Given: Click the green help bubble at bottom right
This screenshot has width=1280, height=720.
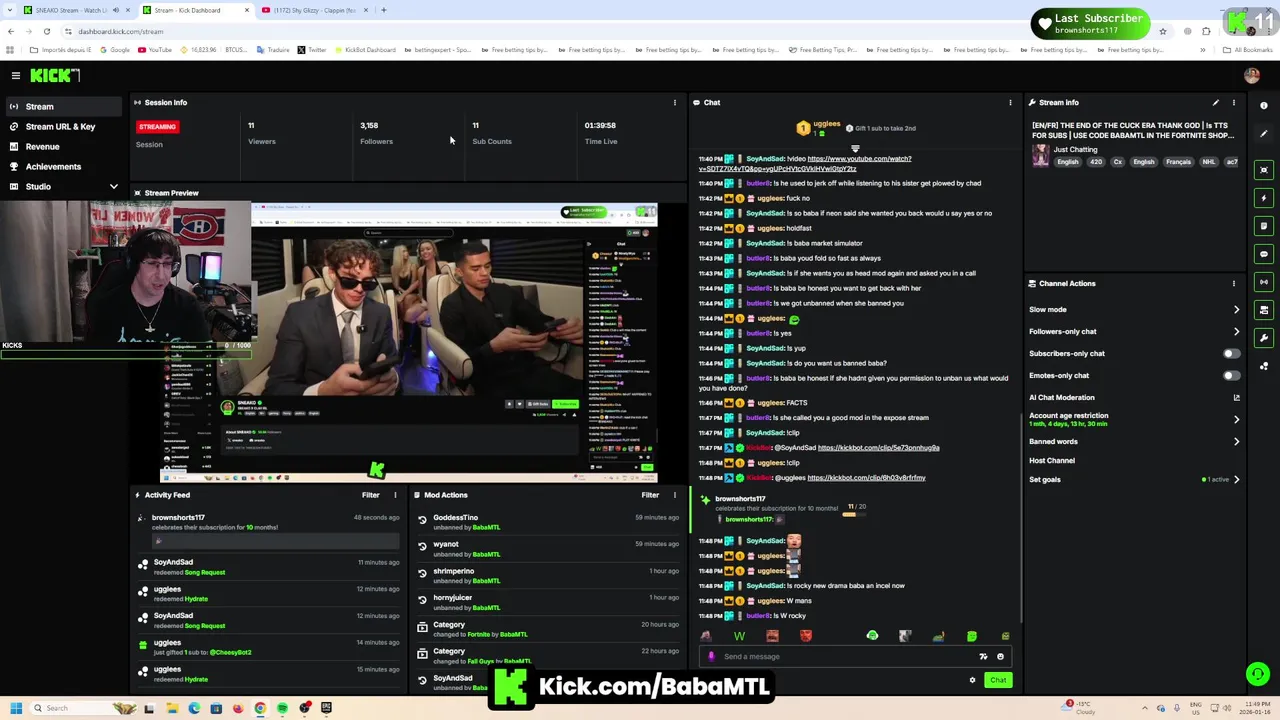Looking at the screenshot, I should click(x=1257, y=675).
